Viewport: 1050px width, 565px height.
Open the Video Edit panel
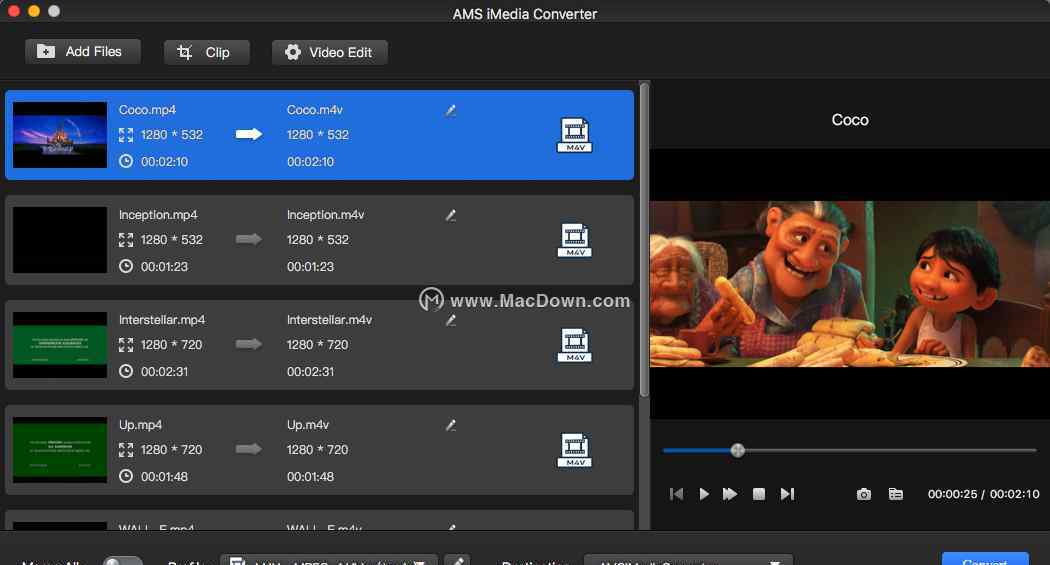coord(329,52)
